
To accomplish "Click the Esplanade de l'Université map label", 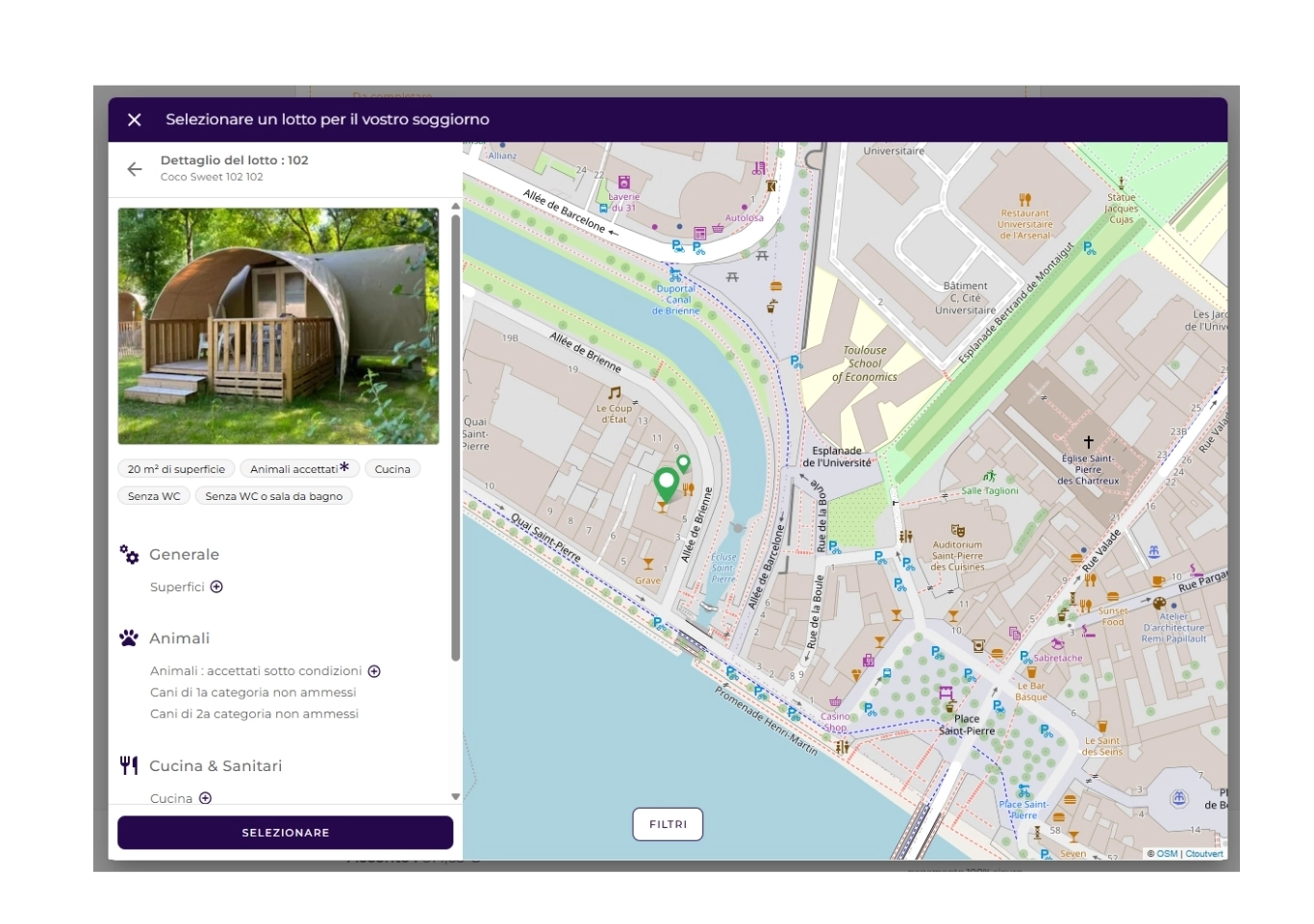I will pos(837,457).
